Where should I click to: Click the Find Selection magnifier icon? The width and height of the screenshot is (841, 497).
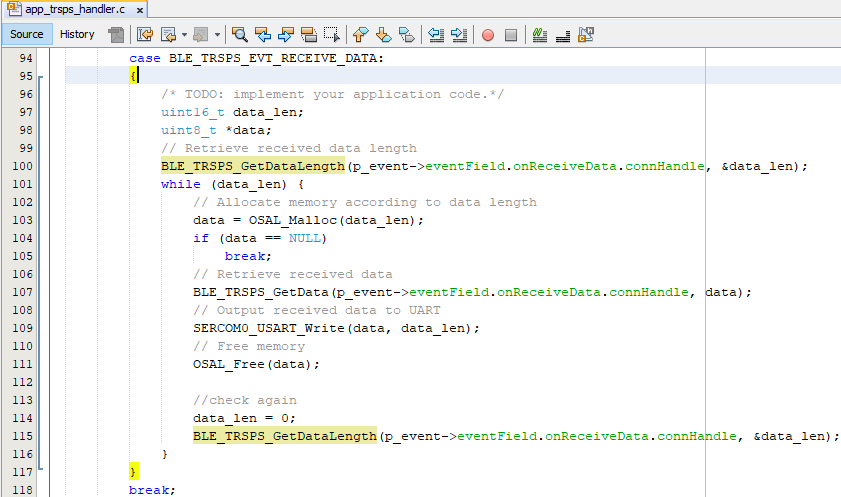pos(240,34)
